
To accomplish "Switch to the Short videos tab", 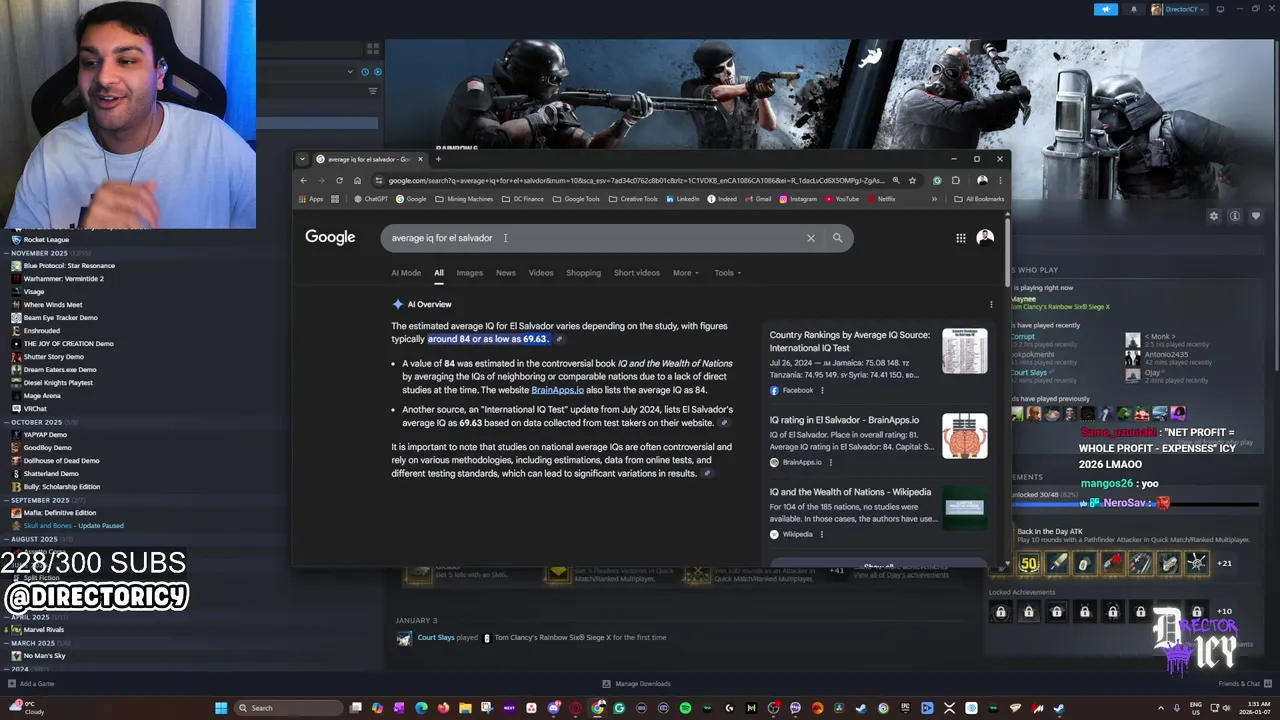I will point(637,273).
